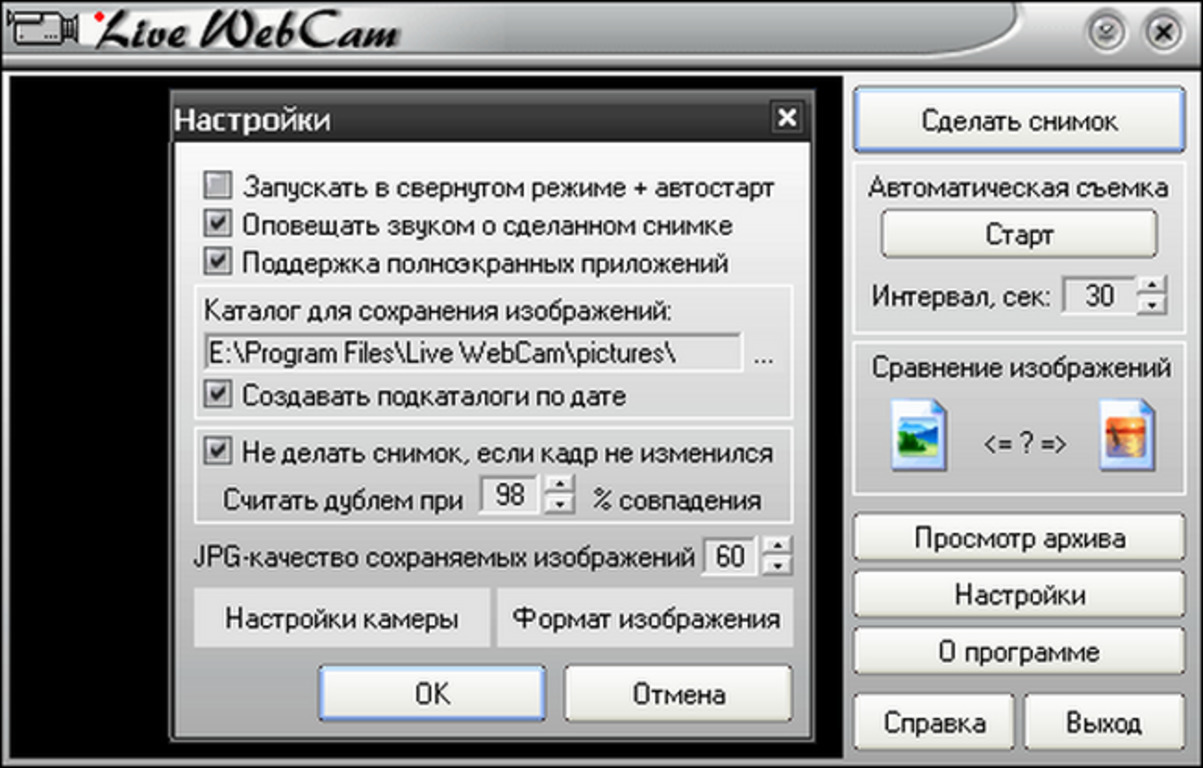Open Настройки камеры
Viewport: 1203px width, 768px height.
pos(342,618)
